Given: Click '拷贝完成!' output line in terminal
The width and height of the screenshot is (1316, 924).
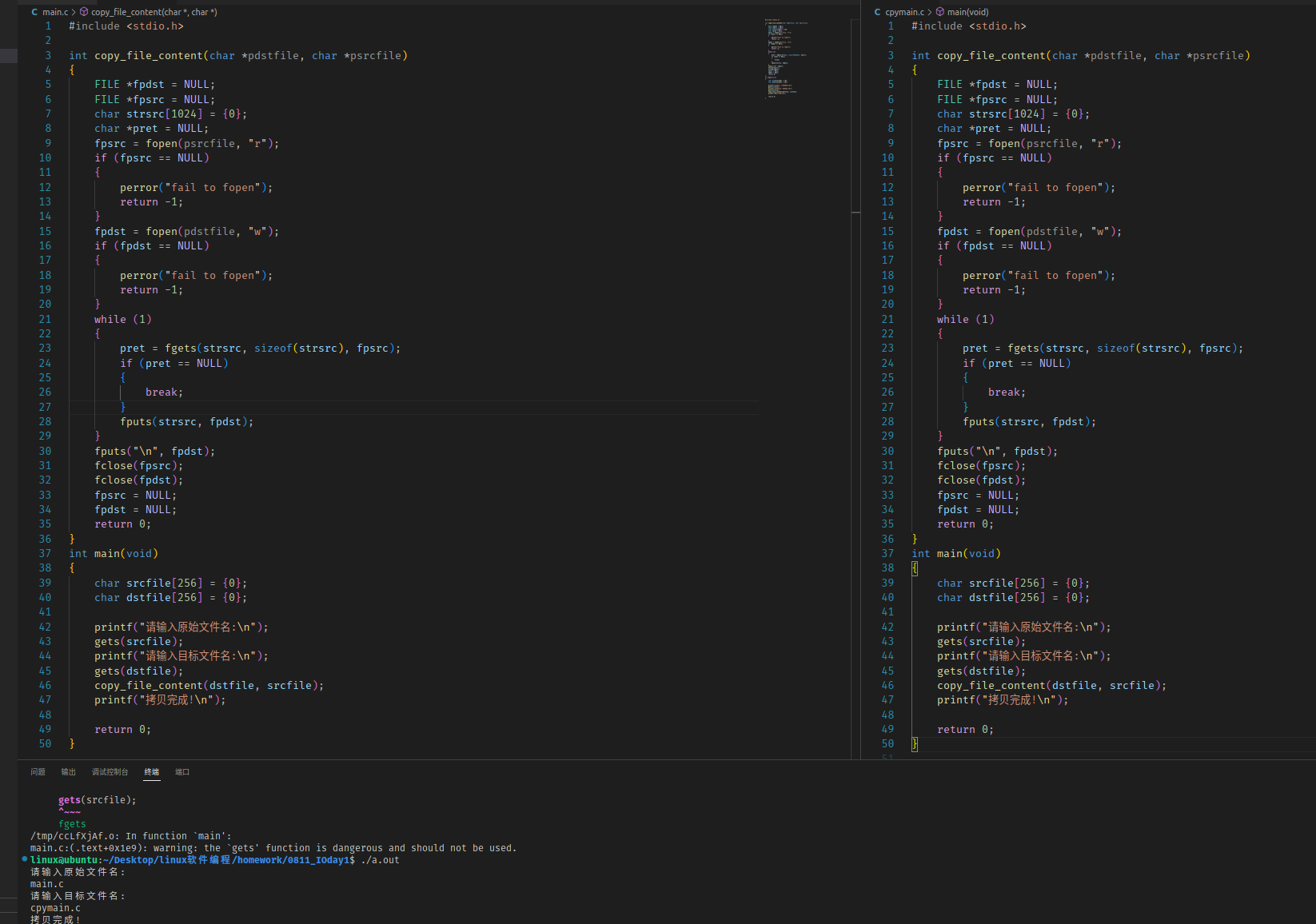Looking at the screenshot, I should tap(55, 919).
